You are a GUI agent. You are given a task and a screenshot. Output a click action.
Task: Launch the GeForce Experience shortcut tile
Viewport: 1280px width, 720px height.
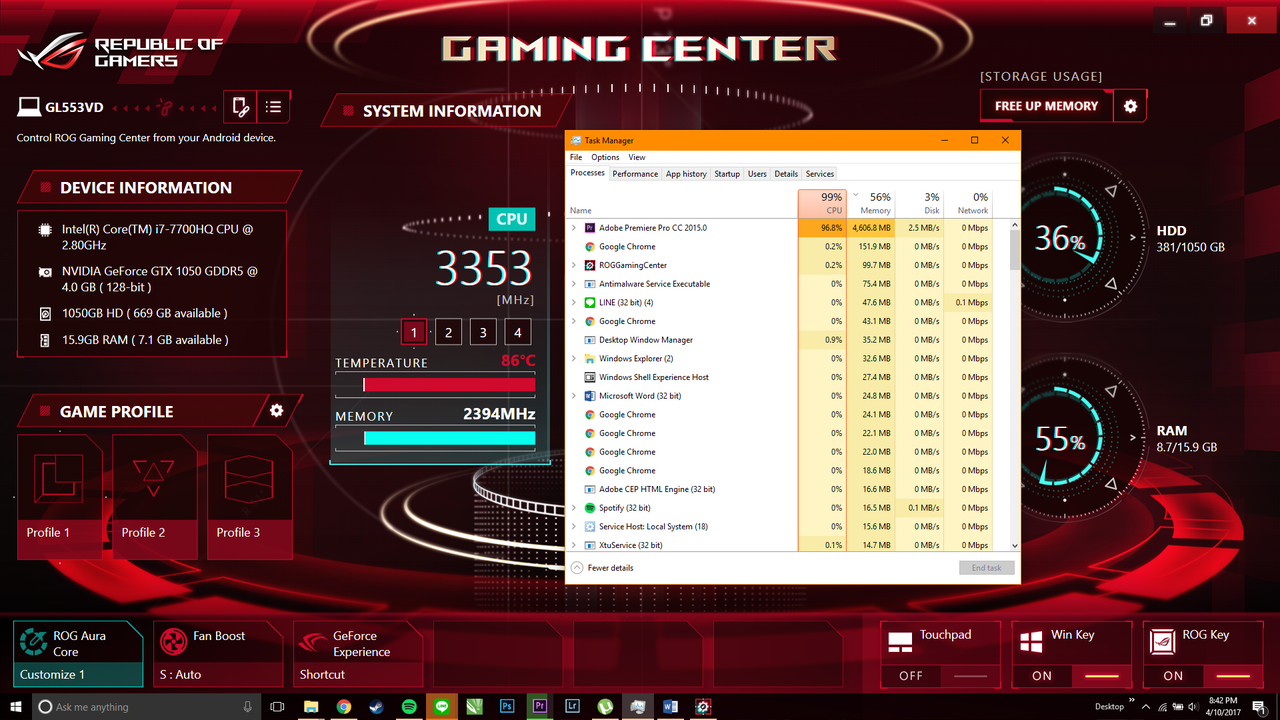tap(358, 654)
